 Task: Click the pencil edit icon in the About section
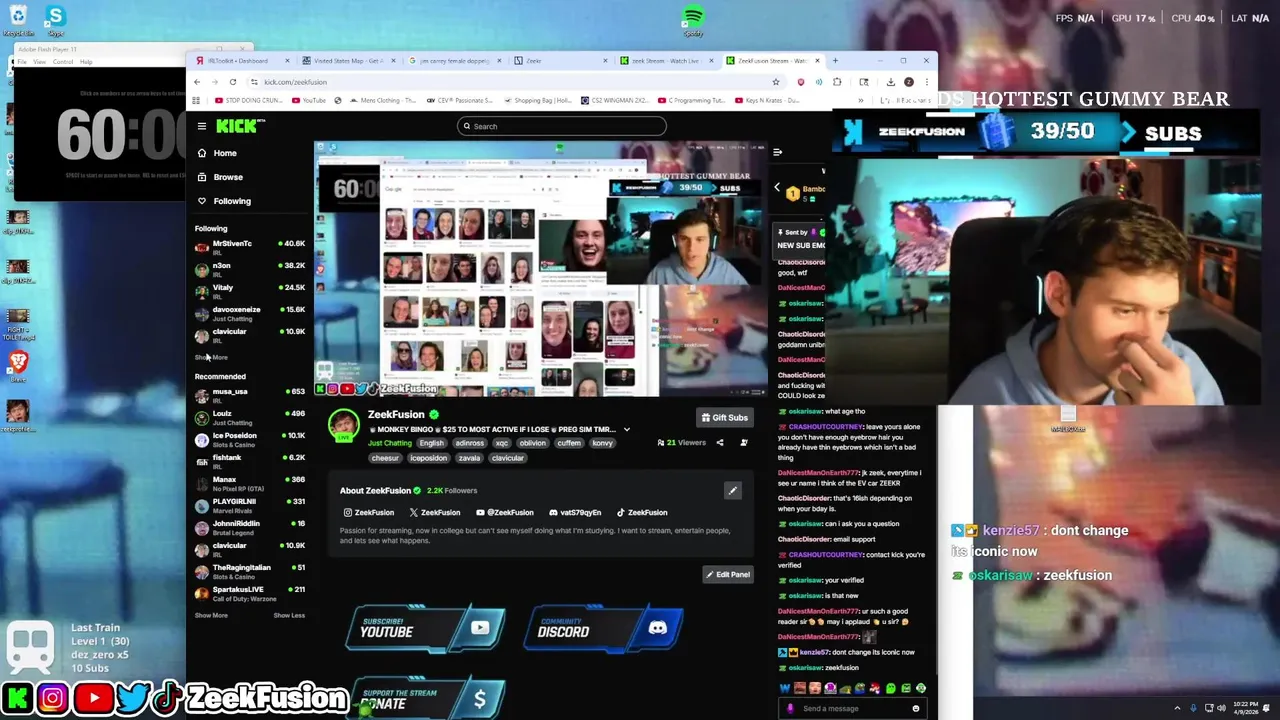click(x=733, y=491)
